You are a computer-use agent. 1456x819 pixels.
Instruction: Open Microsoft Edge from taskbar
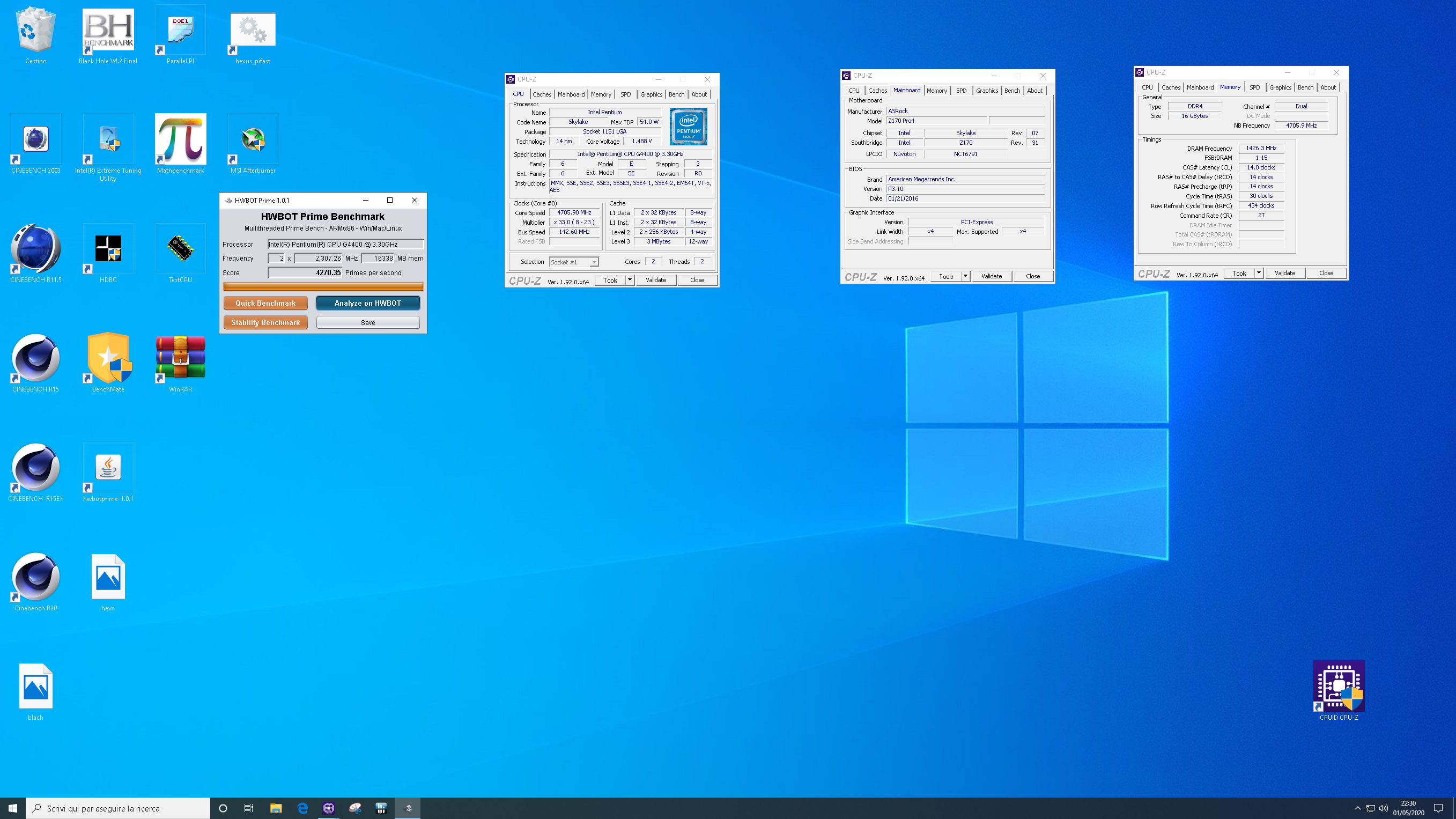[x=302, y=808]
